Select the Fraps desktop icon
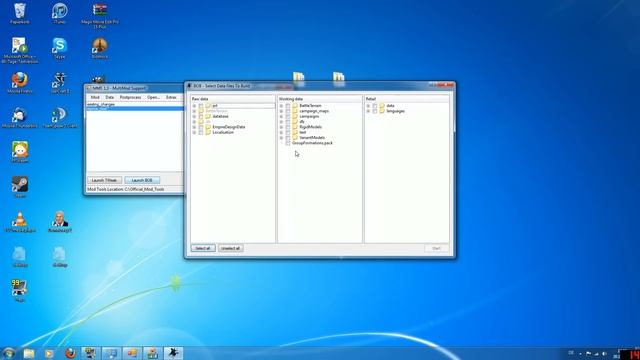The width and height of the screenshot is (640, 360). [20, 290]
